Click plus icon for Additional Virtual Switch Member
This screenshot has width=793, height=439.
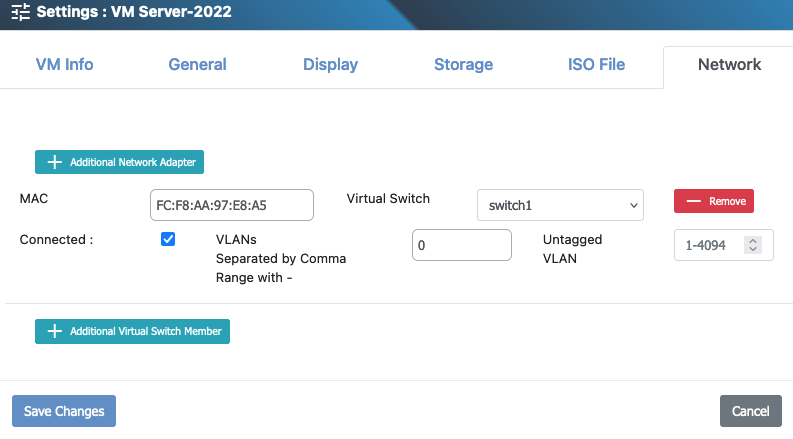click(x=55, y=331)
